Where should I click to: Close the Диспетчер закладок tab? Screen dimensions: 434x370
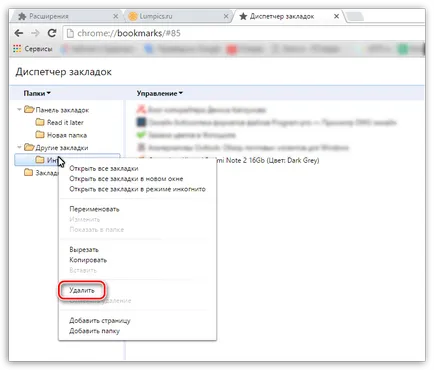pos(337,16)
